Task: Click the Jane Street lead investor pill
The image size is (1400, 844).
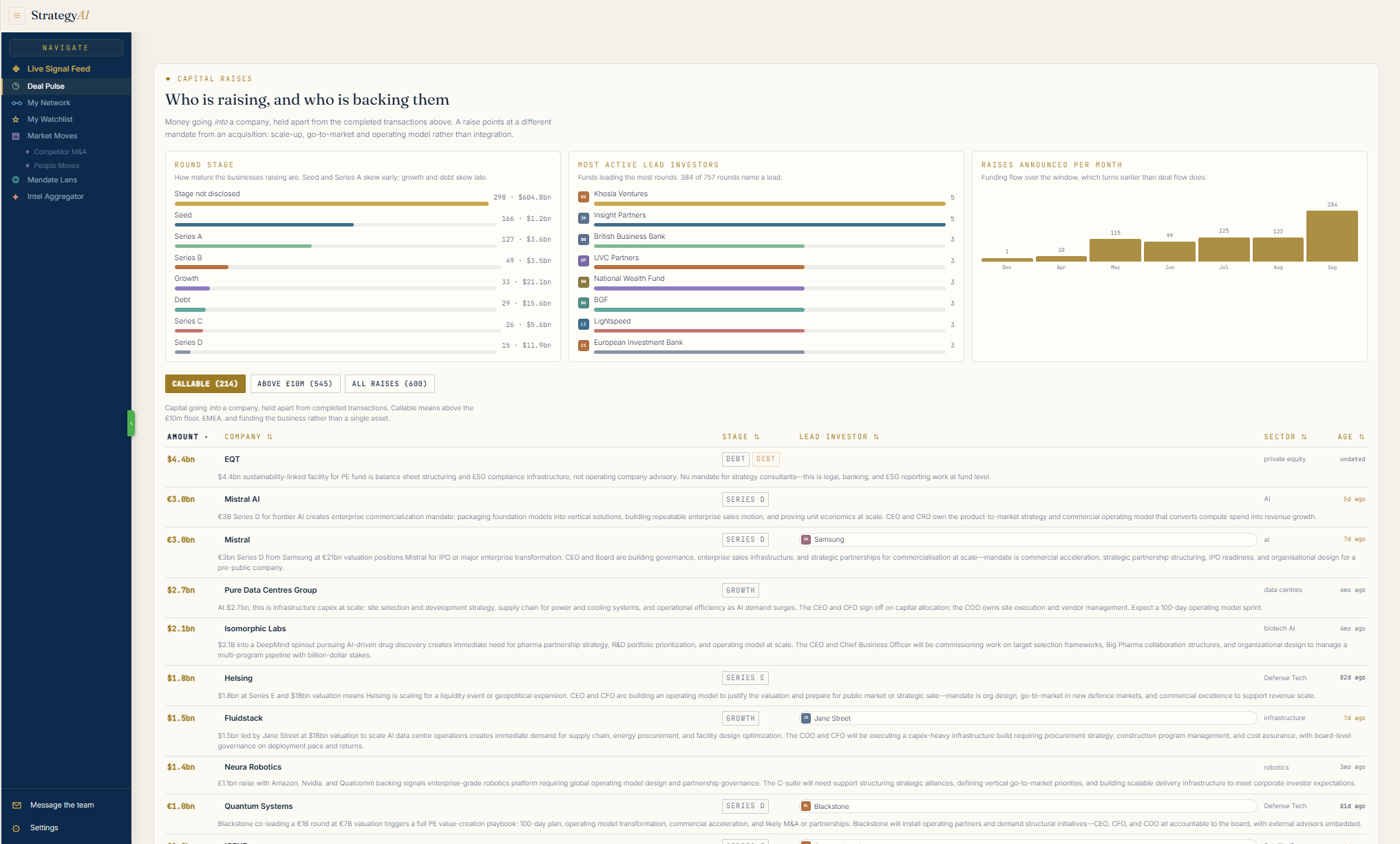Action: click(x=1028, y=719)
